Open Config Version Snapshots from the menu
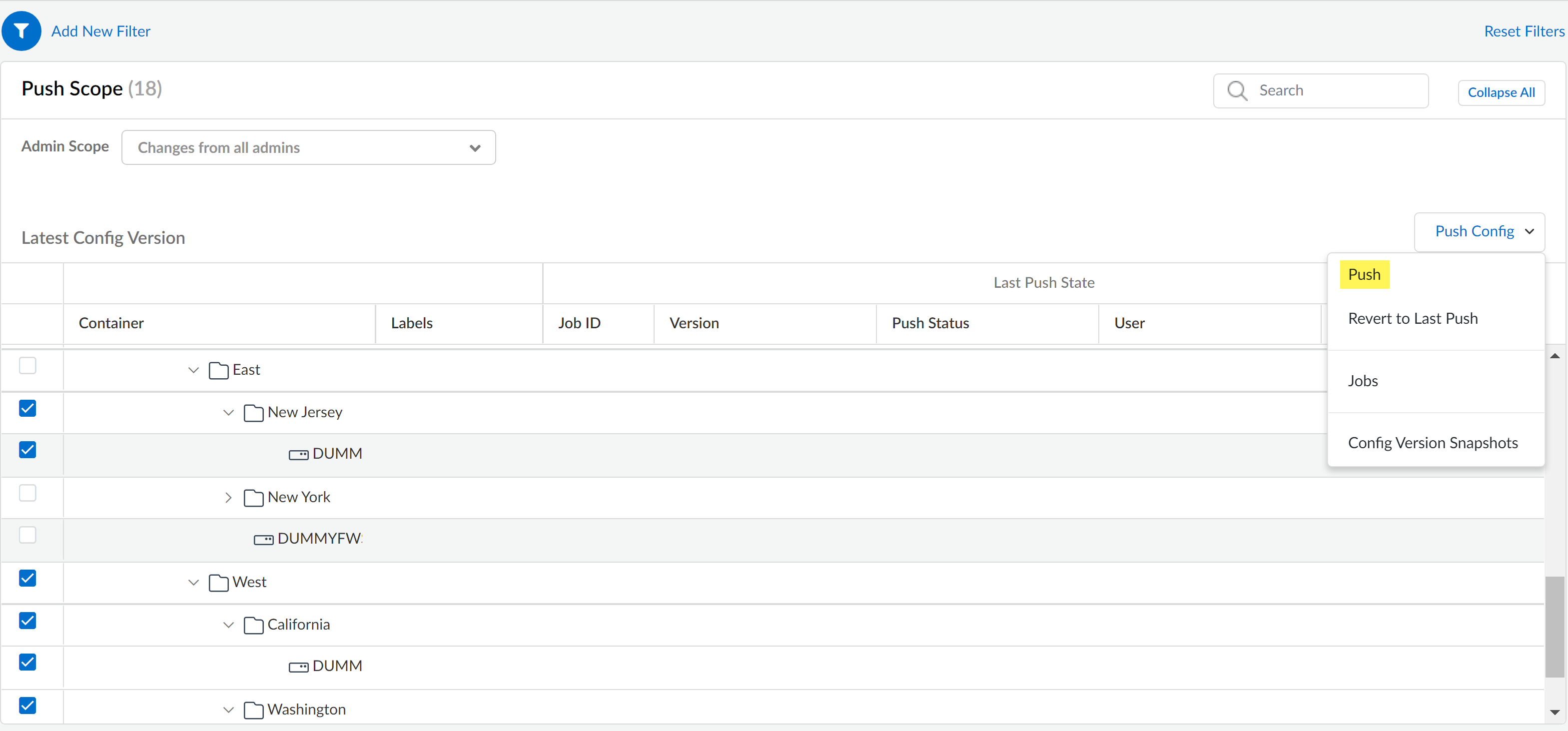The width and height of the screenshot is (1568, 731). [x=1433, y=443]
